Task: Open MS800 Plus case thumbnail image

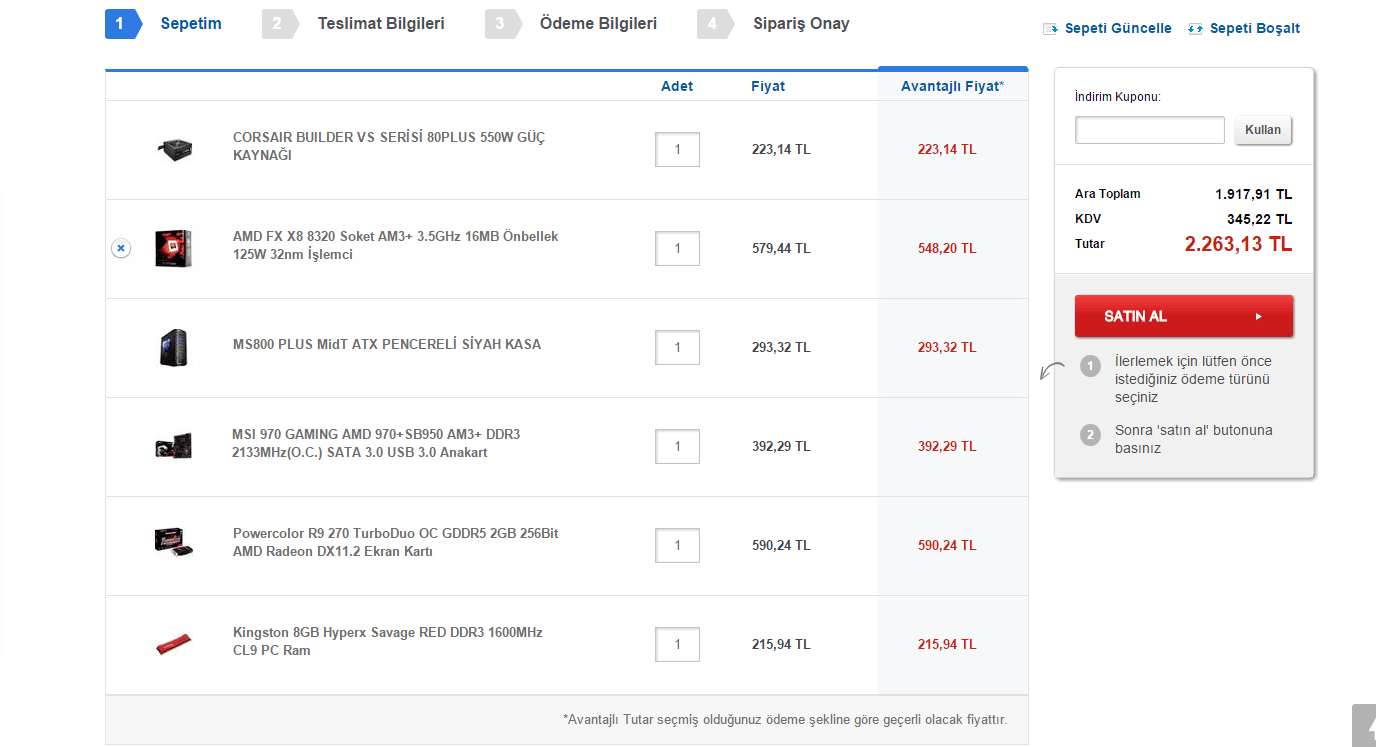Action: pyautogui.click(x=173, y=347)
